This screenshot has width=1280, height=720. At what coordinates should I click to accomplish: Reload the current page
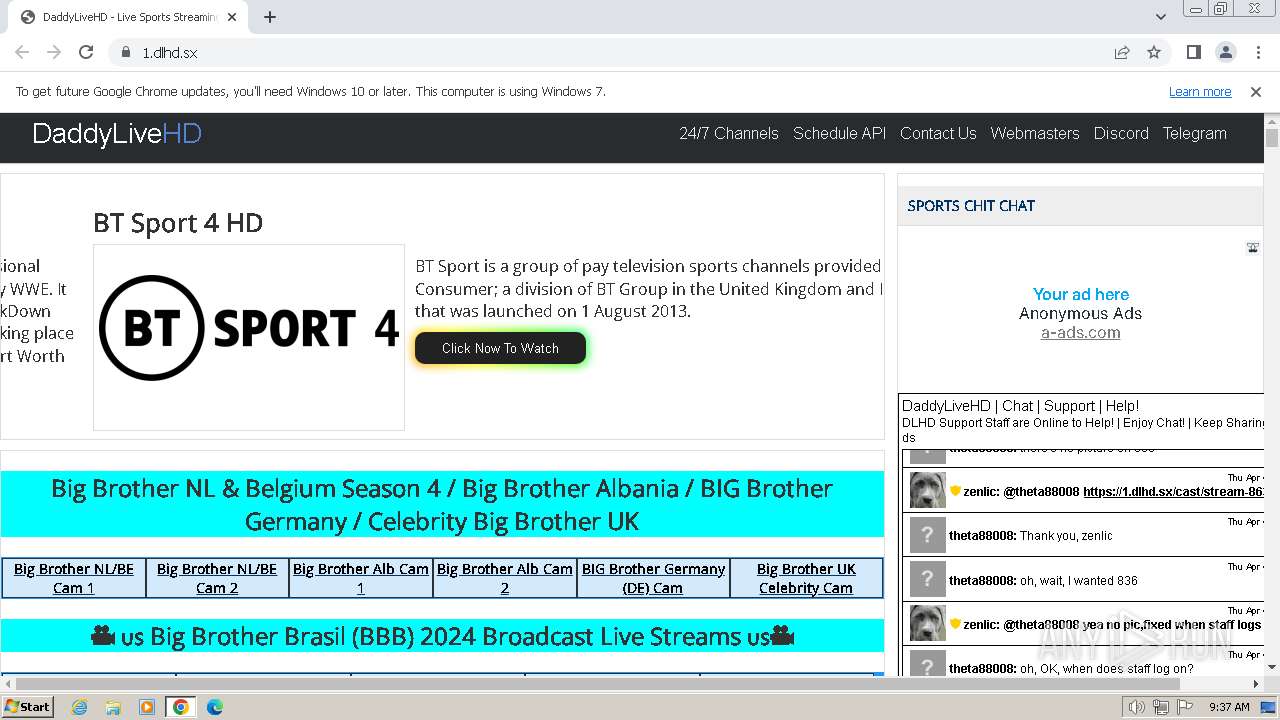[86, 52]
